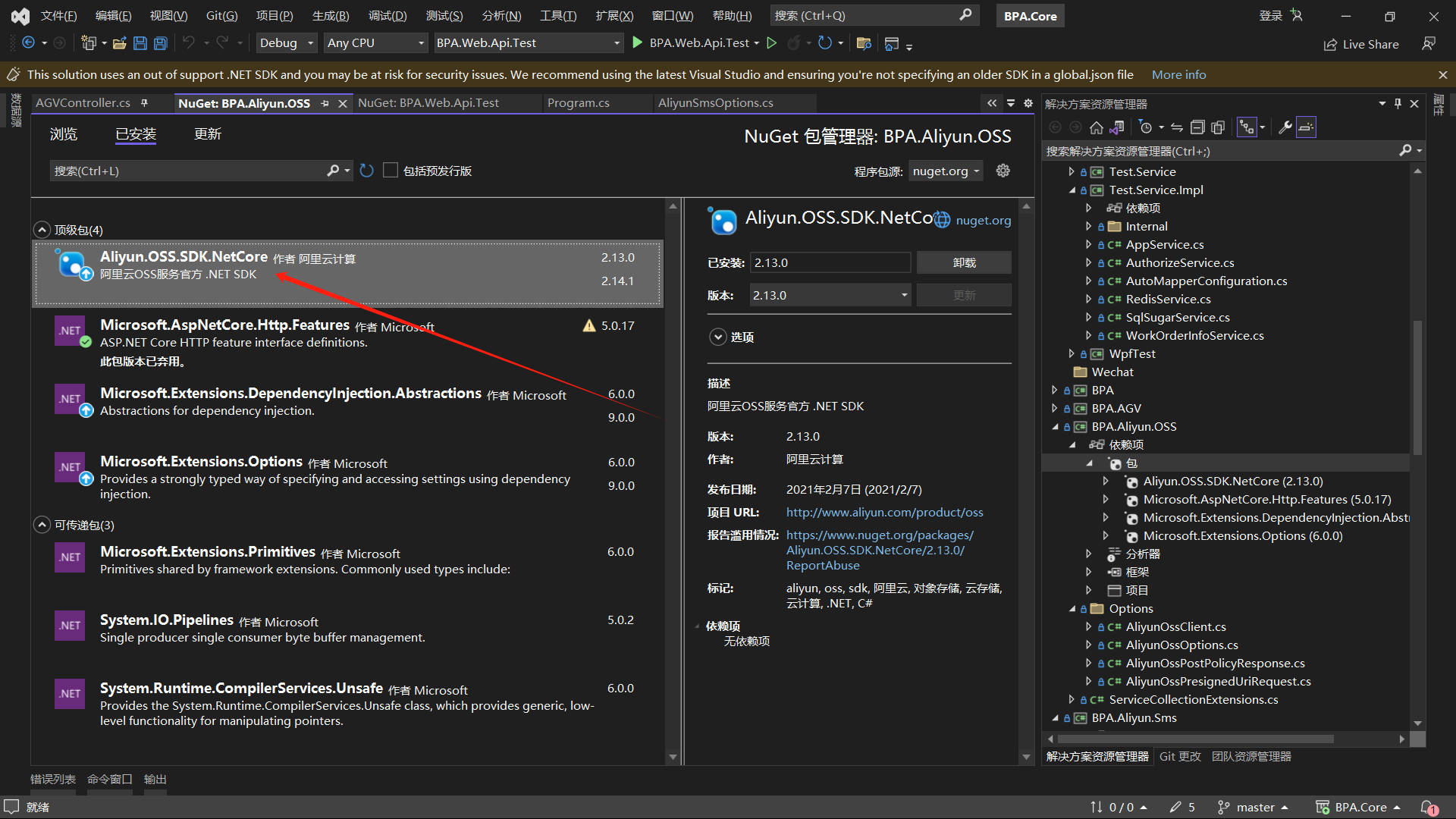This screenshot has height=819, width=1456.
Task: Click the Home icon in Solution Explorer
Action: [1096, 127]
